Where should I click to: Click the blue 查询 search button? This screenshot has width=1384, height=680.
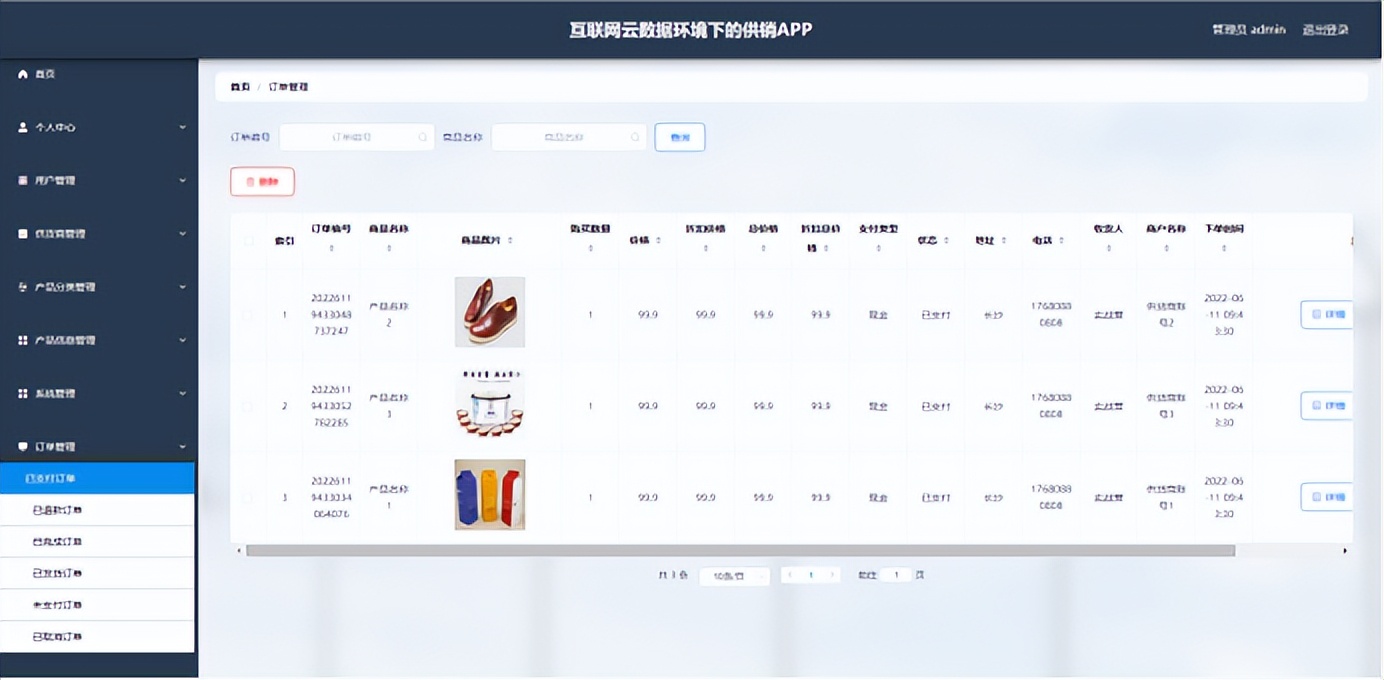(679, 137)
